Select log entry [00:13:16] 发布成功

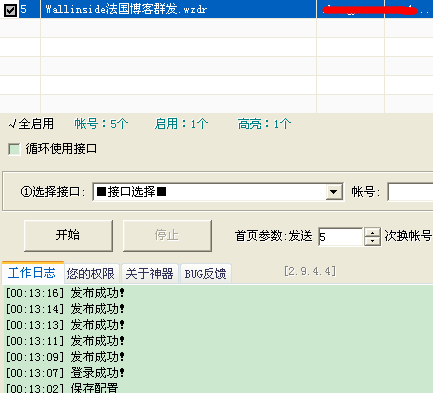tap(65, 293)
